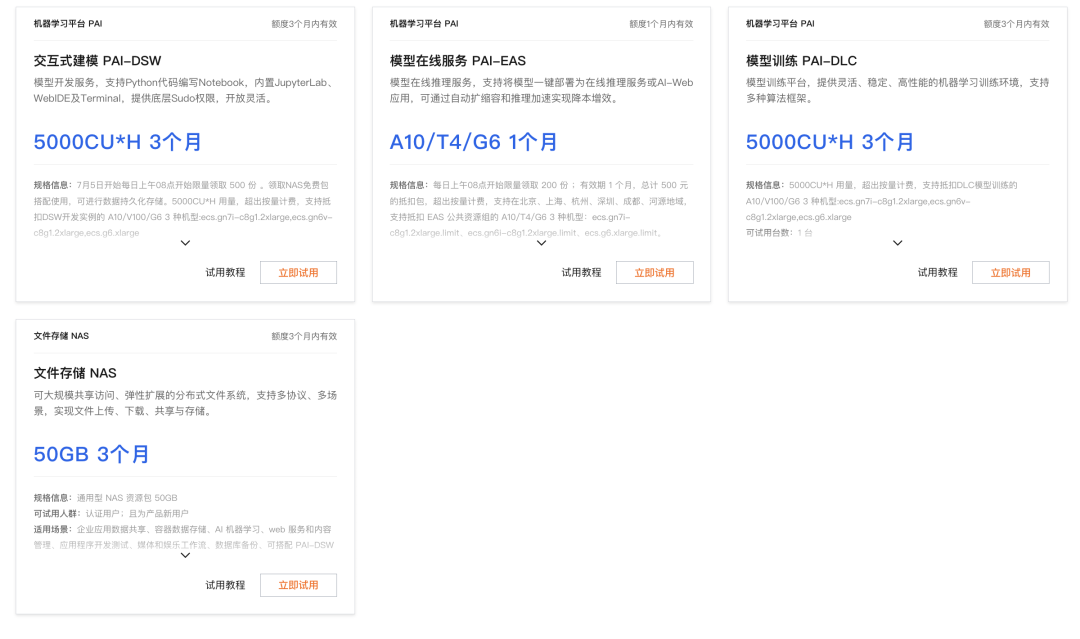Open 试用教程 for PAI-EAS
The height and width of the screenshot is (639, 1080).
click(581, 273)
